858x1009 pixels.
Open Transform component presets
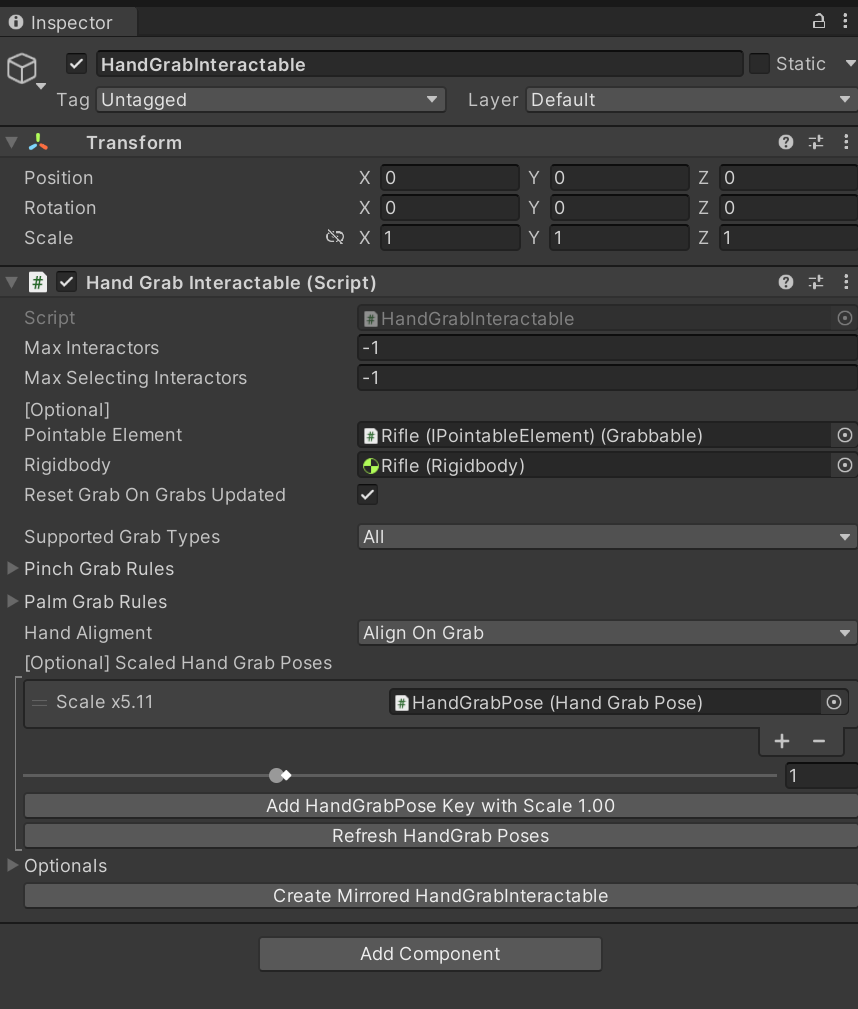click(816, 142)
